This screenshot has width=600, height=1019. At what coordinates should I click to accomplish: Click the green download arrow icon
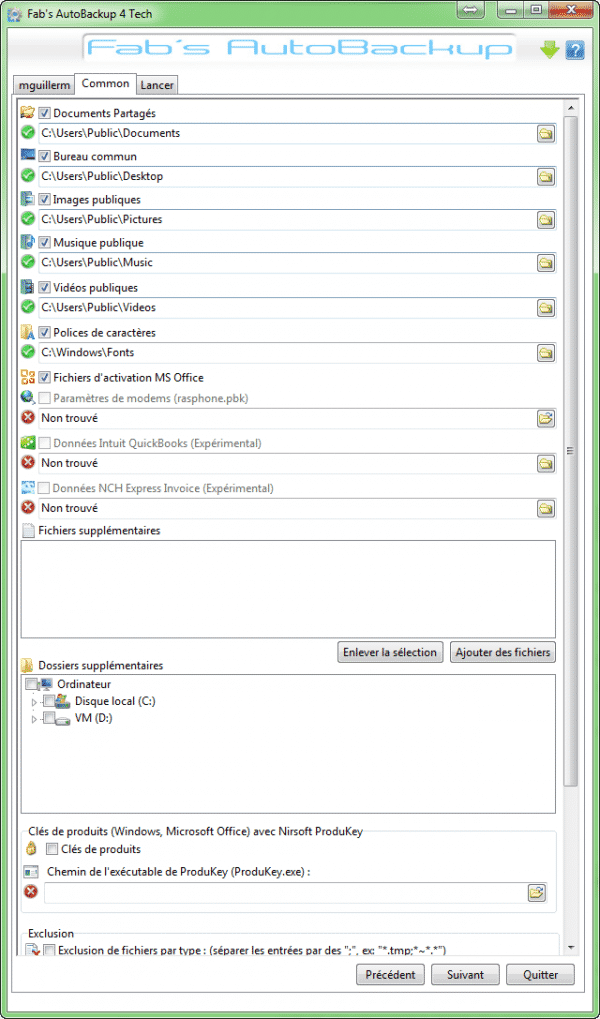tap(549, 50)
